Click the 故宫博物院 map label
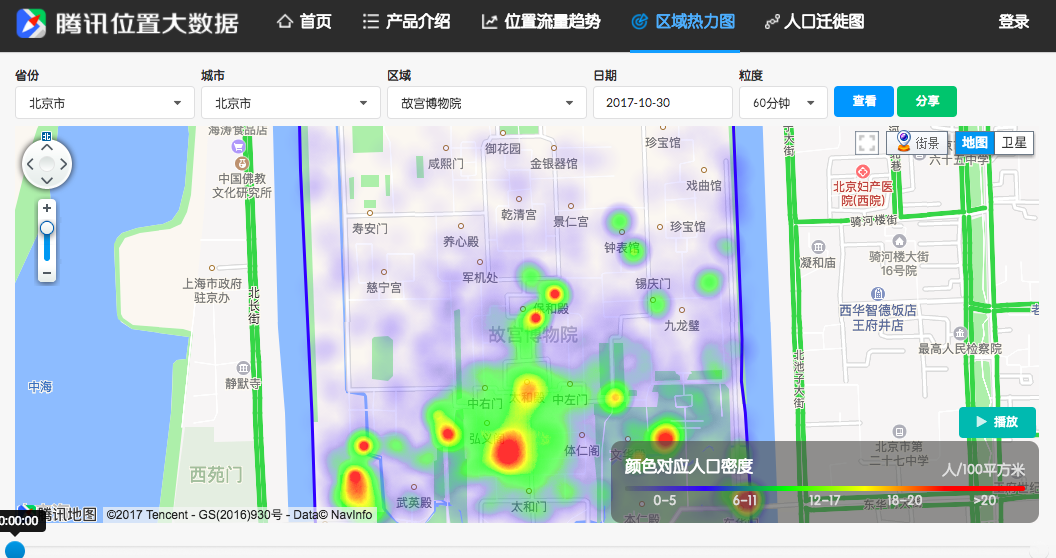The height and width of the screenshot is (558, 1056). 533,335
